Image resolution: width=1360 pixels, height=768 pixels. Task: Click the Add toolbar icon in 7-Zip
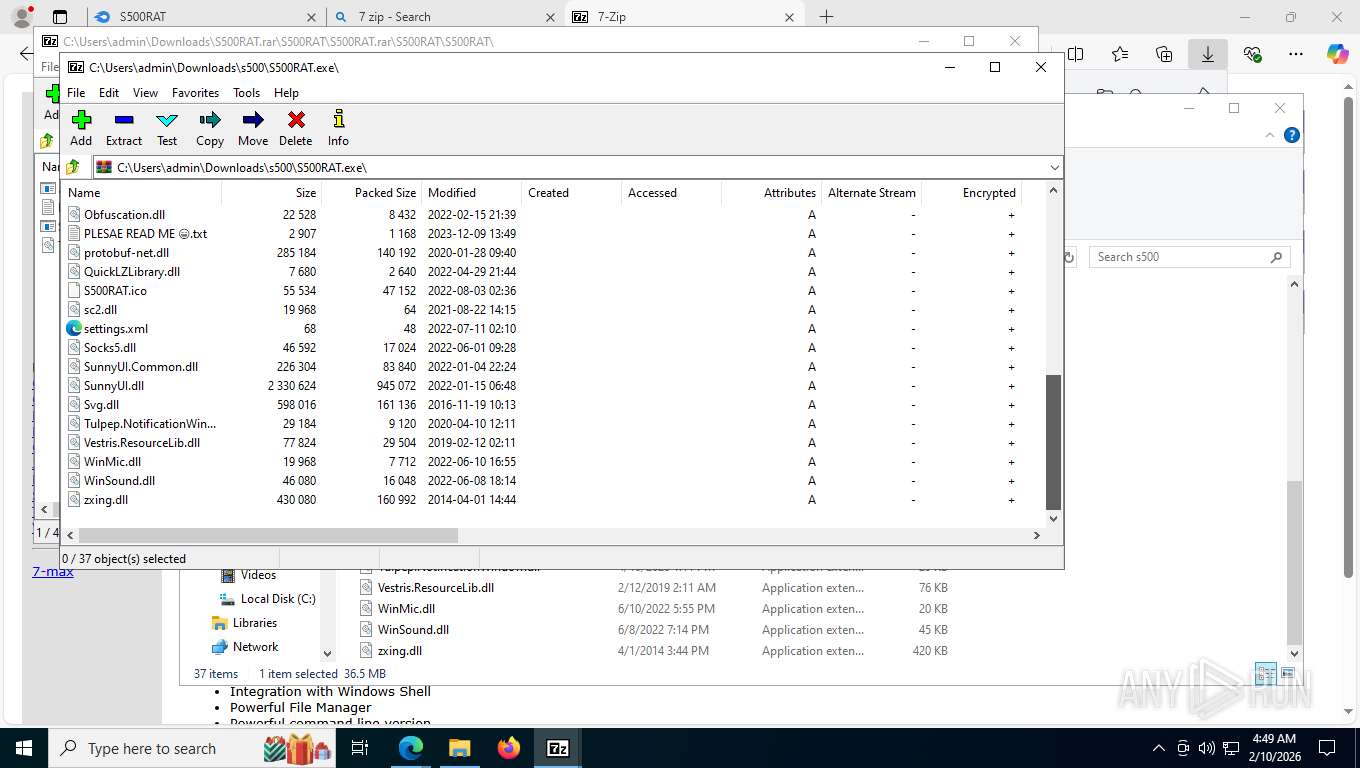coord(81,121)
